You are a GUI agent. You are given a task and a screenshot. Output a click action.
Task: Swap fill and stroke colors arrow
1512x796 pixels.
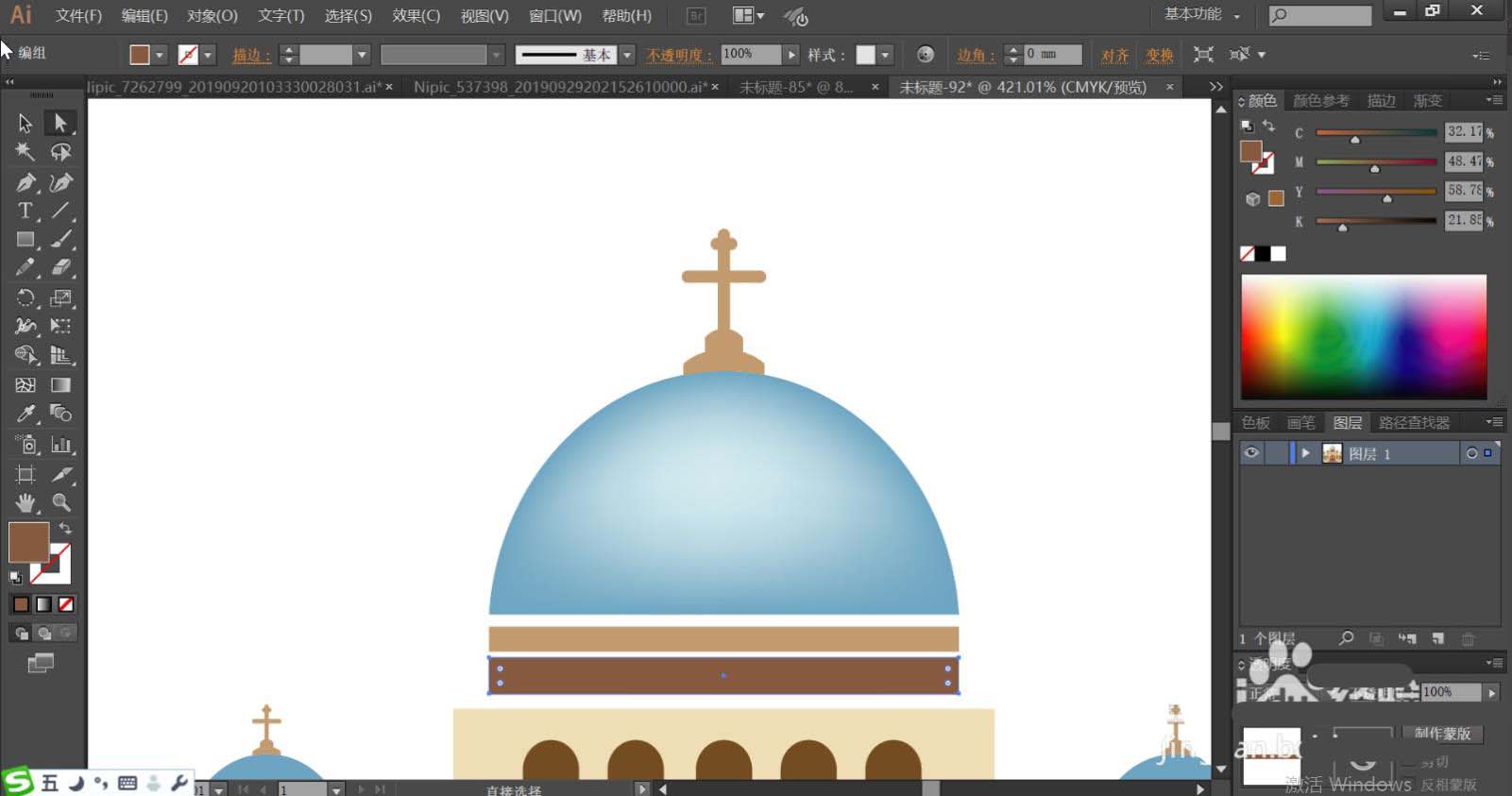point(65,529)
